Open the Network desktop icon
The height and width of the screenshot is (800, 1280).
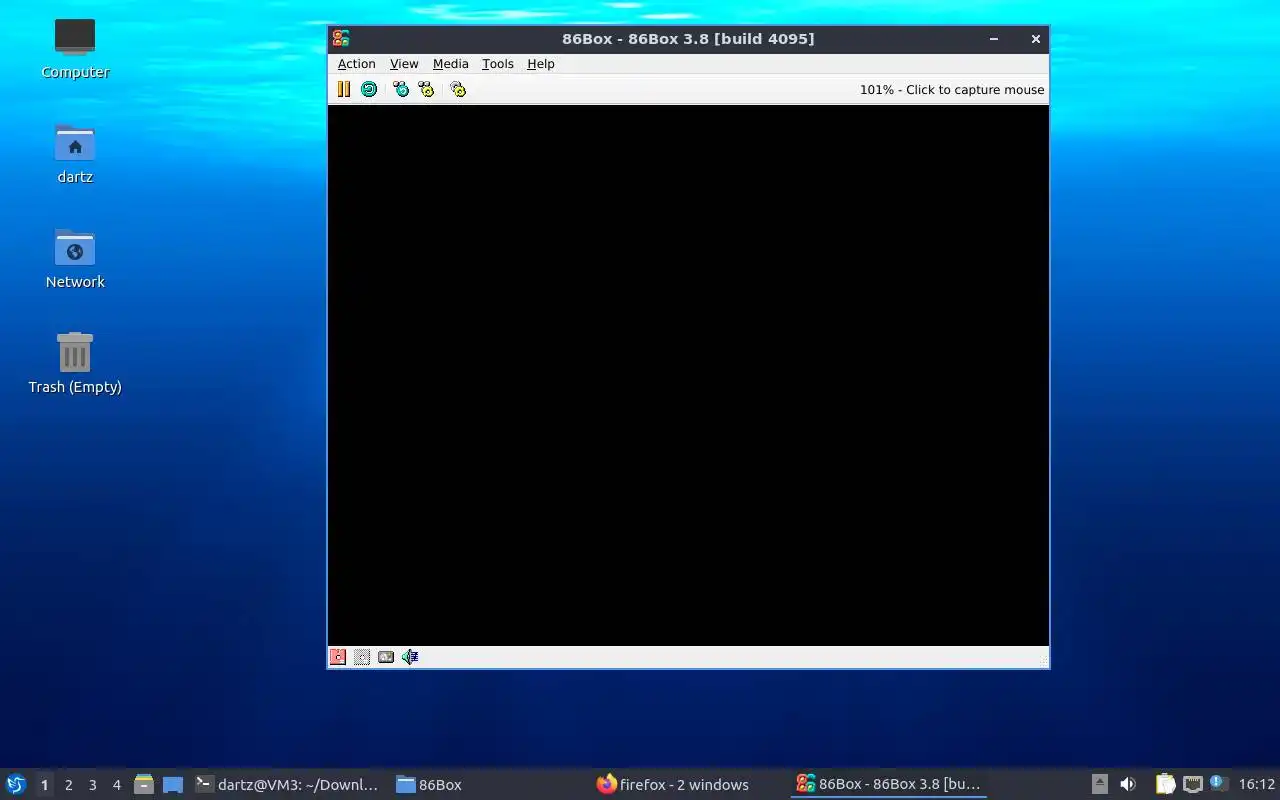click(x=75, y=258)
